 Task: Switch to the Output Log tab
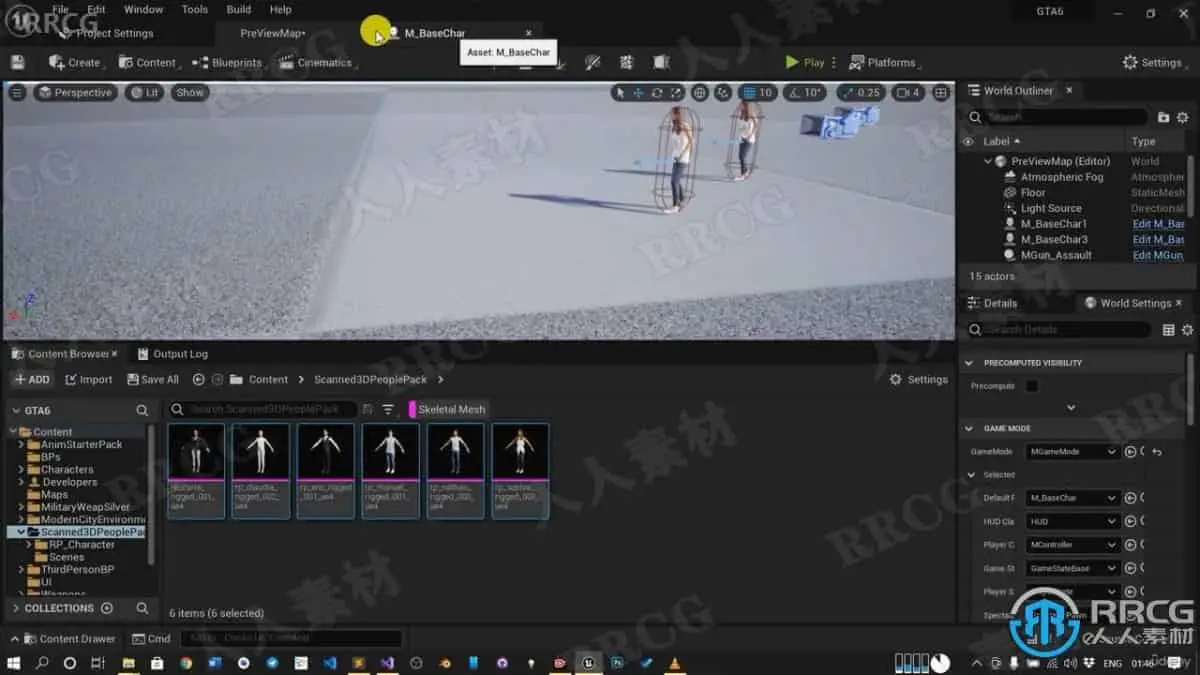click(172, 354)
